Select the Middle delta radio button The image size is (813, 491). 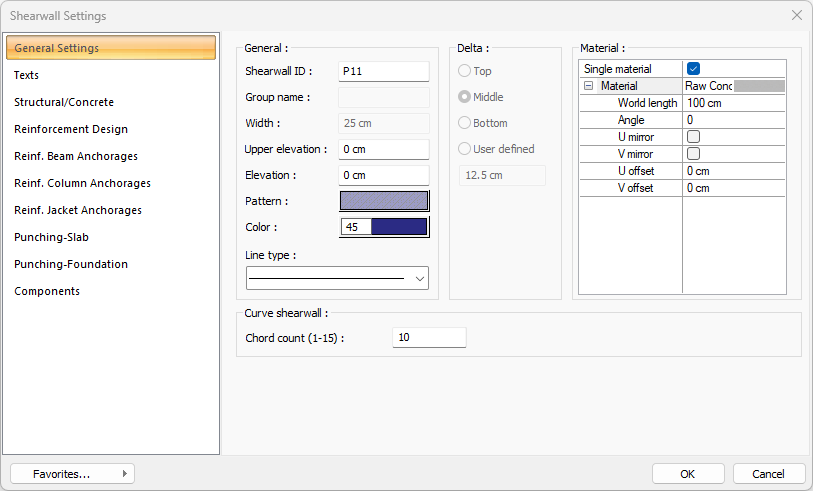(465, 97)
